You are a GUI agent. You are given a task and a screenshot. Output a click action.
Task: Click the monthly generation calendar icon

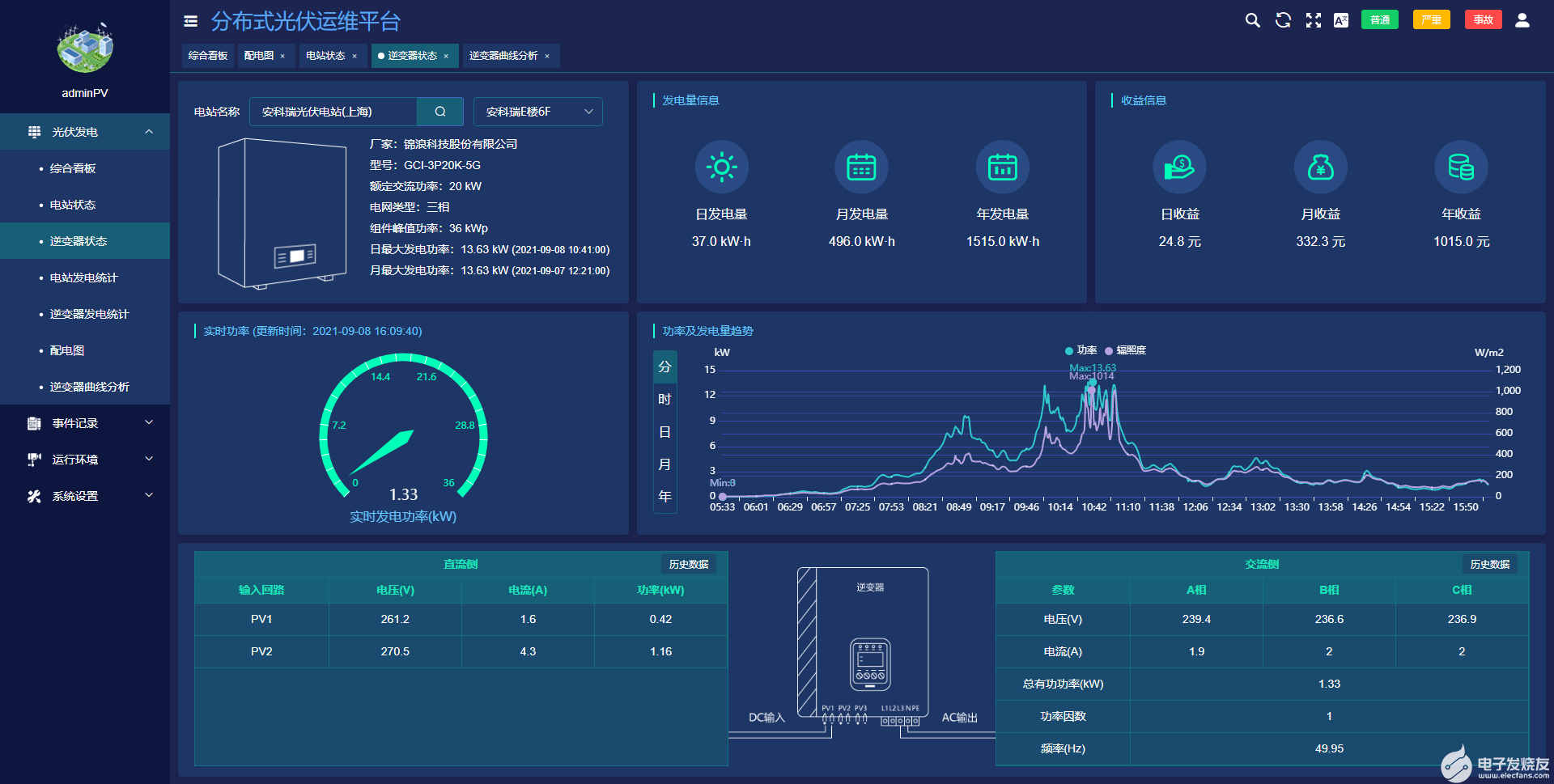click(x=861, y=167)
